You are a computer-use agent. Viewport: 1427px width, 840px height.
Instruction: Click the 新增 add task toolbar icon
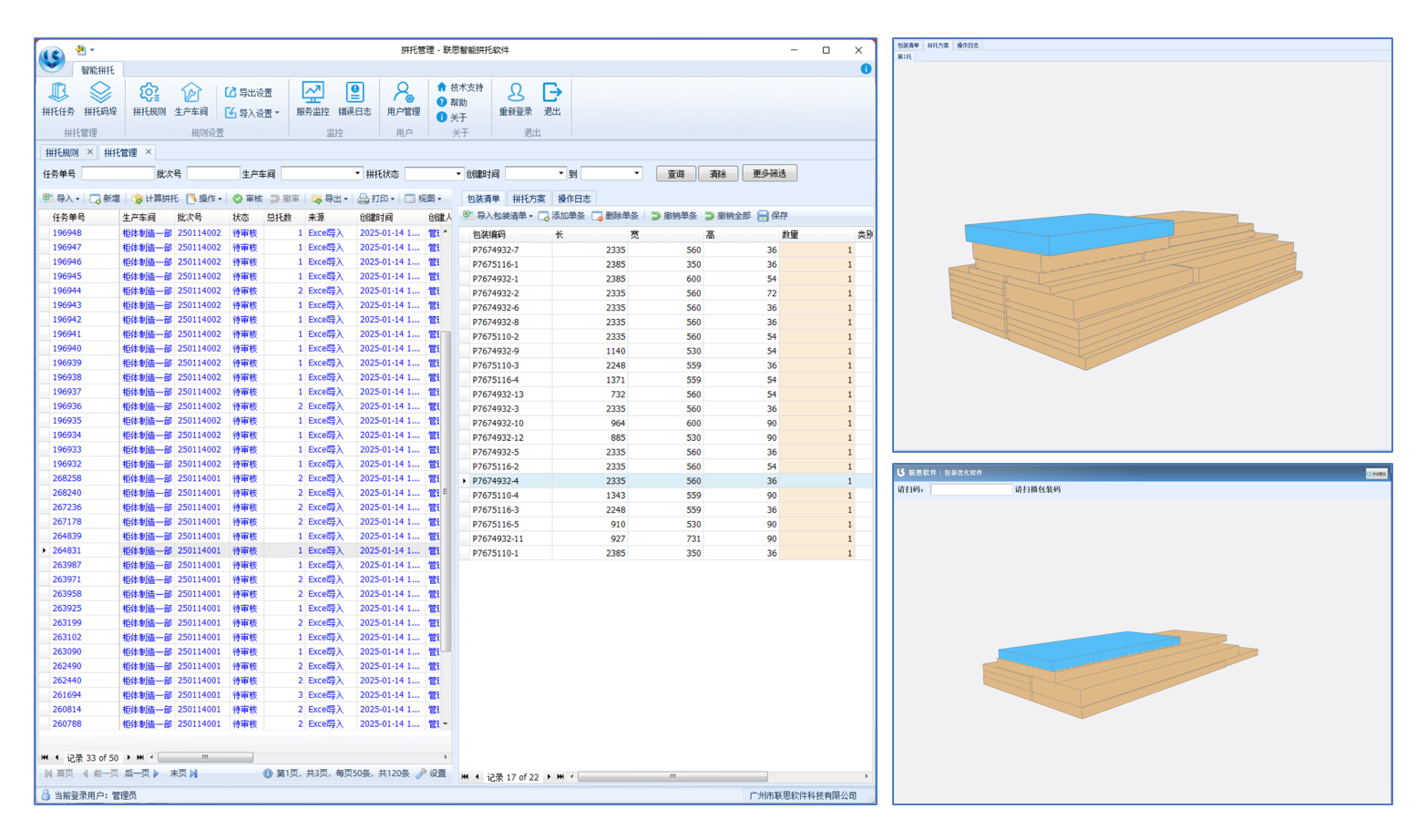pyautogui.click(x=95, y=199)
